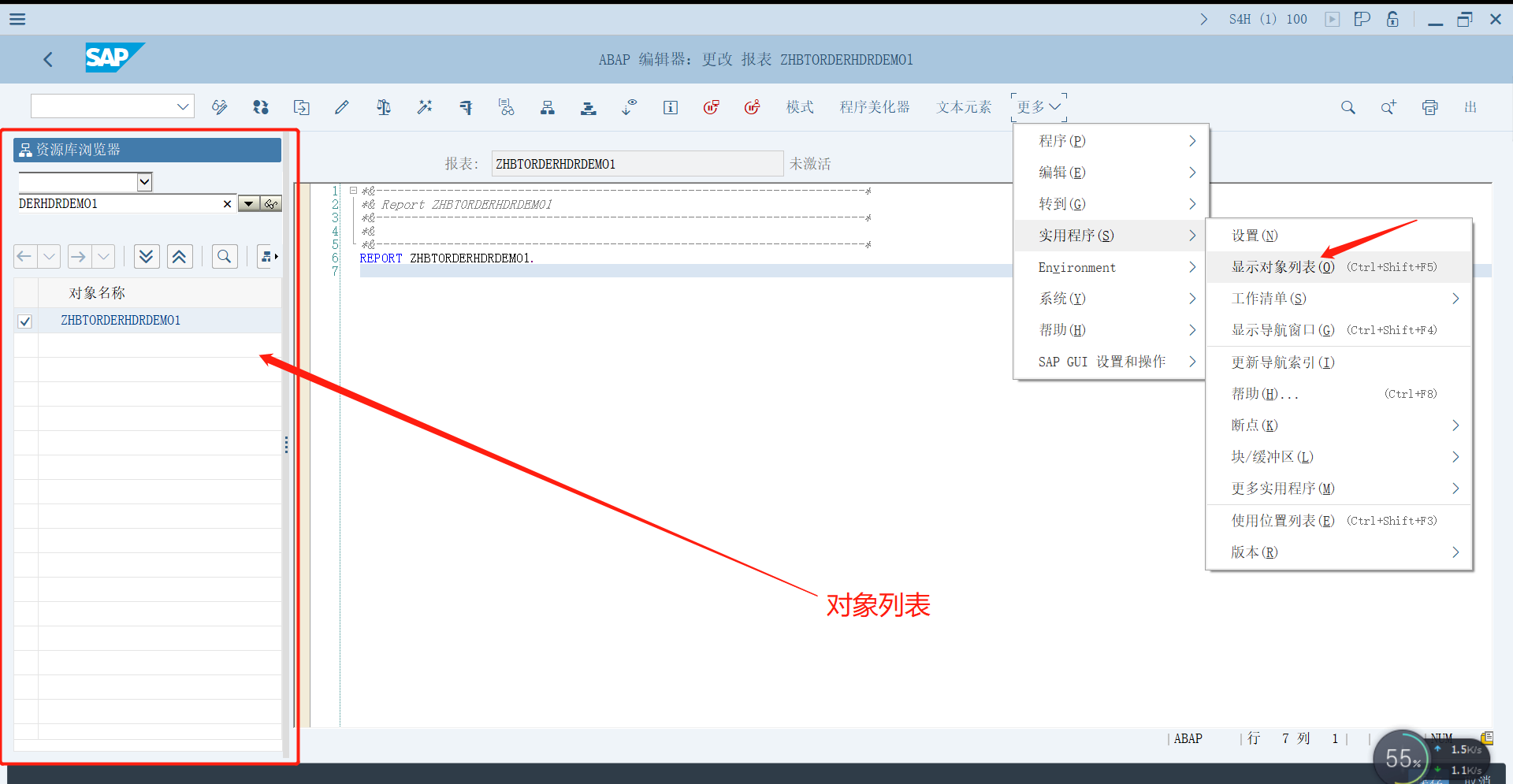Click back arrow in repository browser
This screenshot has width=1513, height=784.
click(24, 256)
